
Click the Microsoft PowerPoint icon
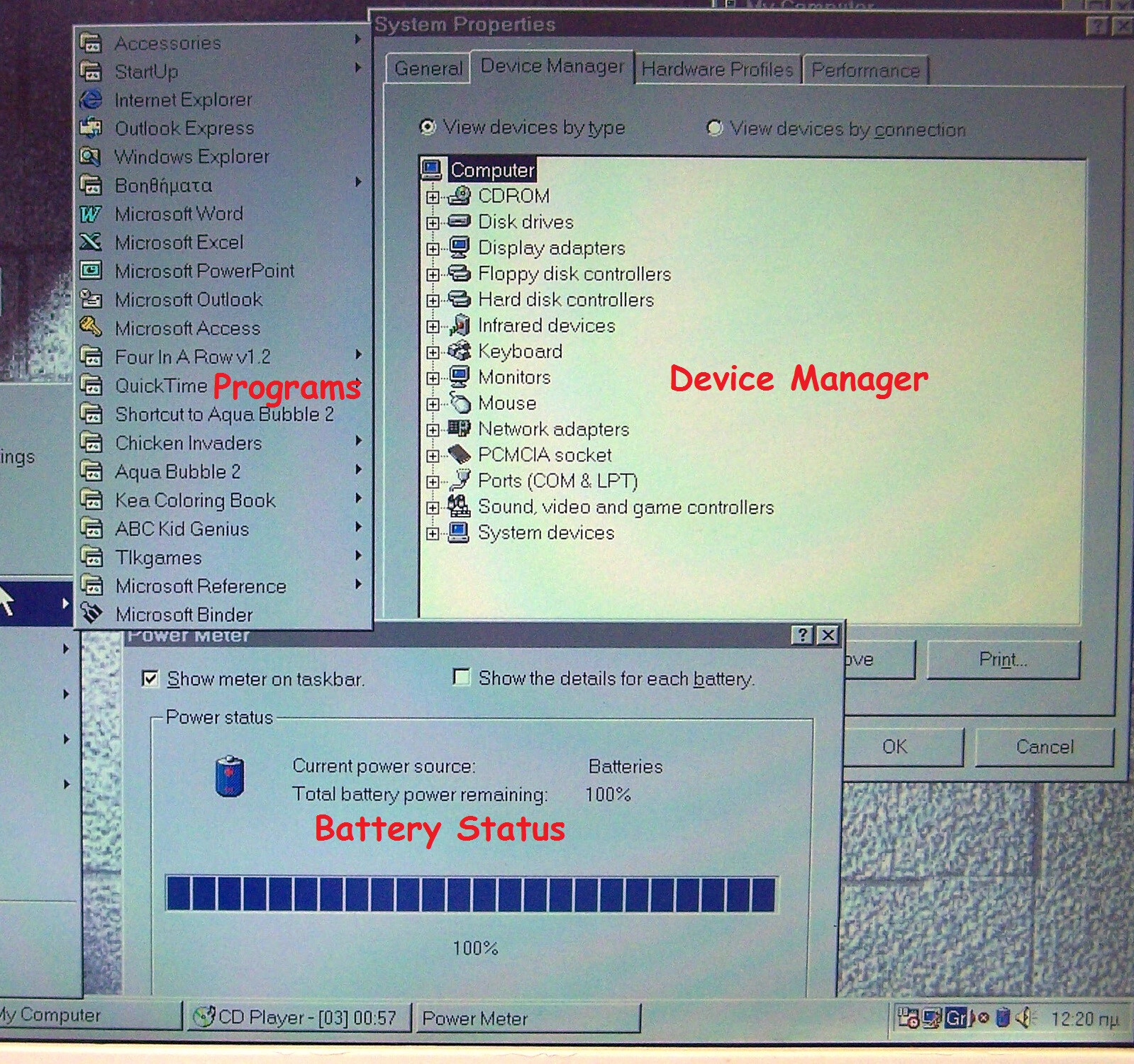pyautogui.click(x=91, y=271)
